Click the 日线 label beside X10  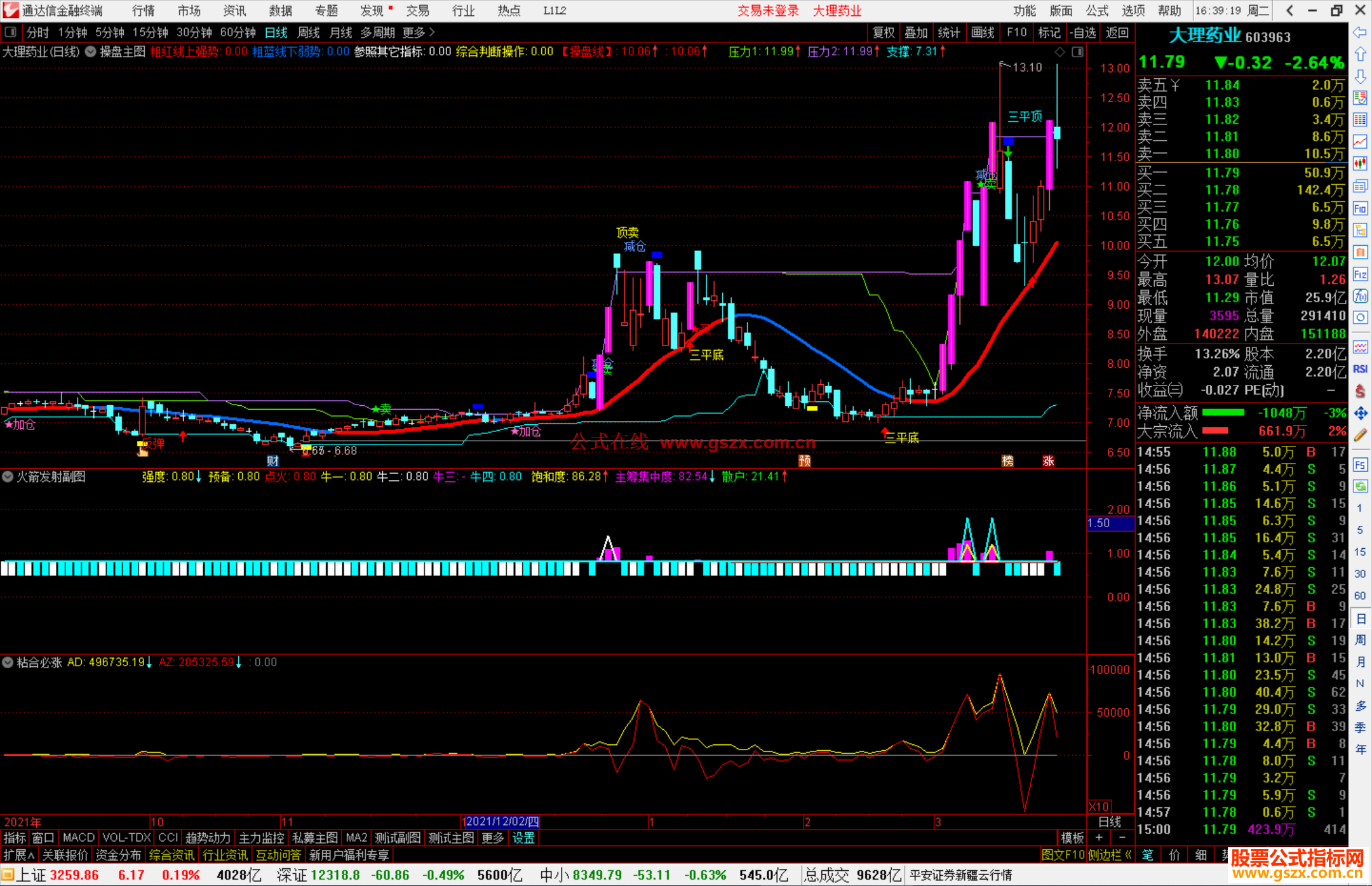point(1110,821)
